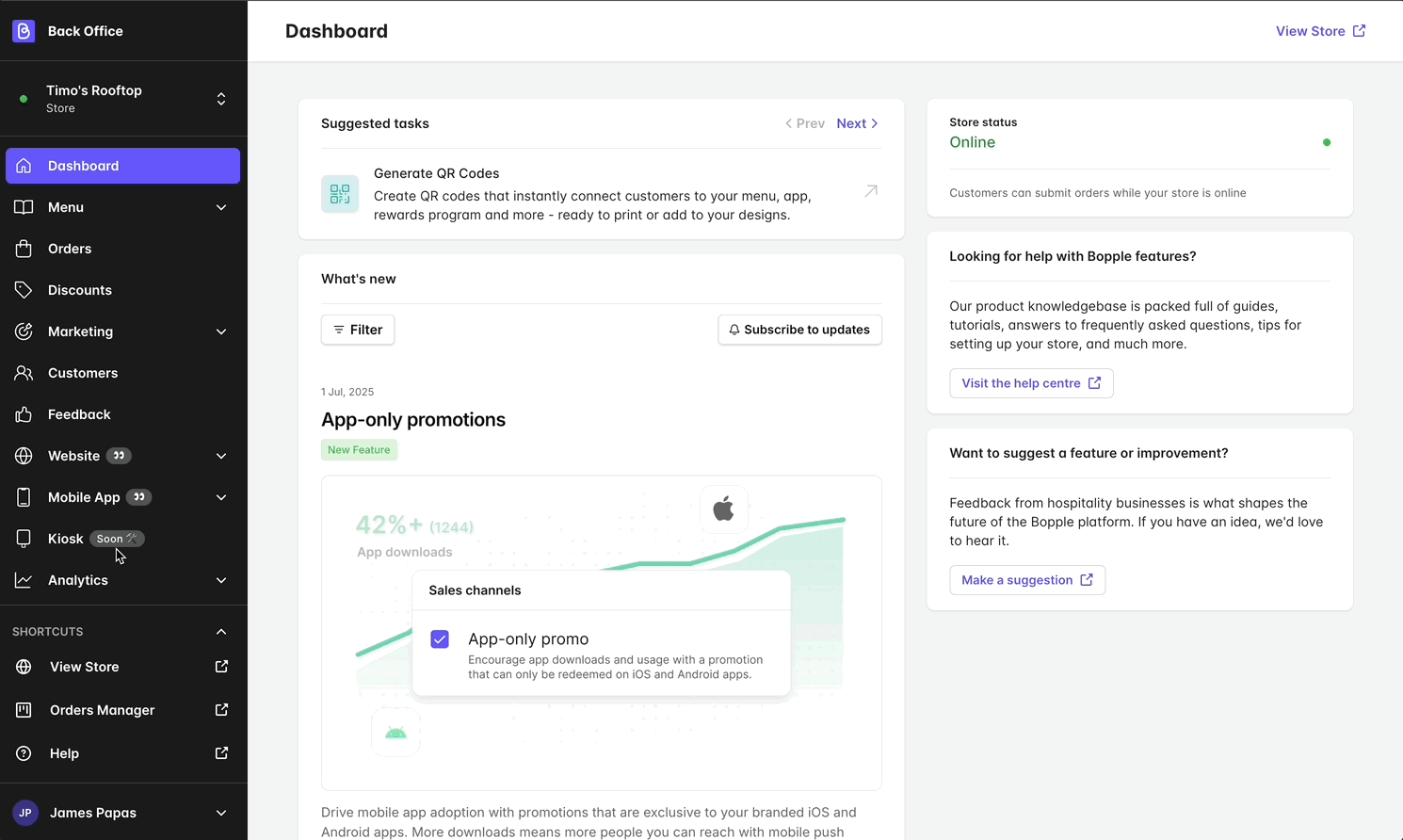Image resolution: width=1403 pixels, height=840 pixels.
Task: Click Subscribe to updates button
Action: 799,330
